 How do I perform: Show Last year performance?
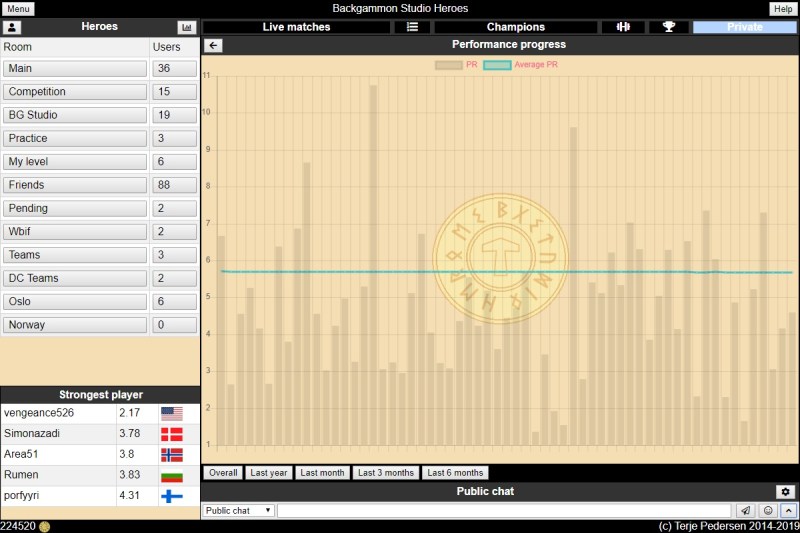[x=269, y=473]
